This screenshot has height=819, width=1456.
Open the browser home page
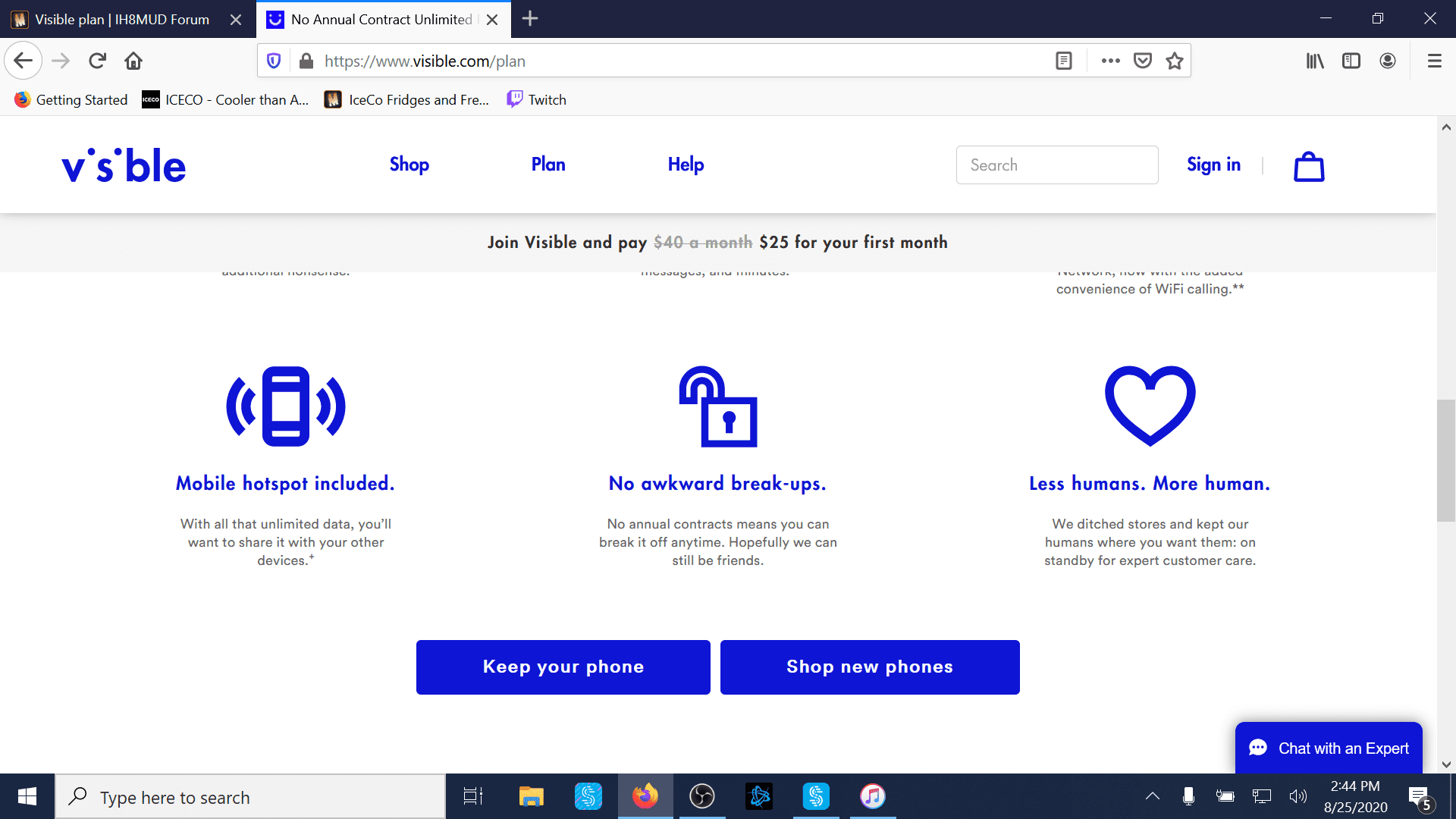coord(133,61)
